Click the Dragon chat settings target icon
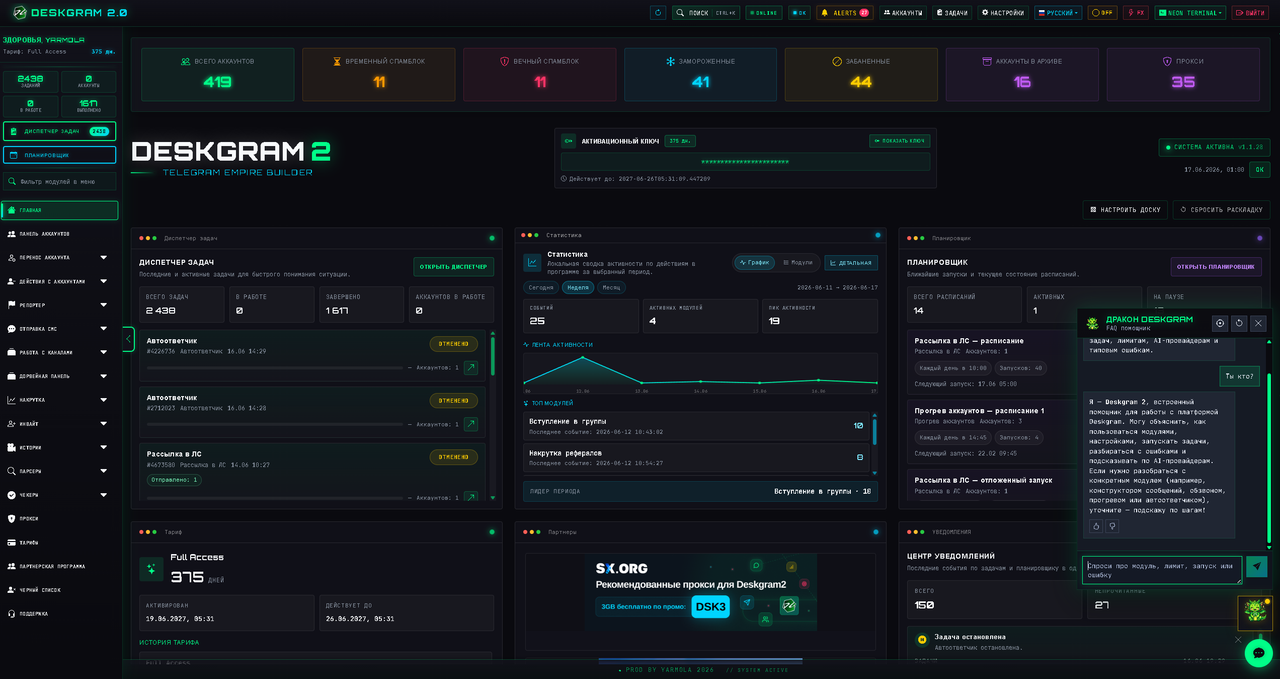Image resolution: width=1280 pixels, height=679 pixels. [1220, 323]
